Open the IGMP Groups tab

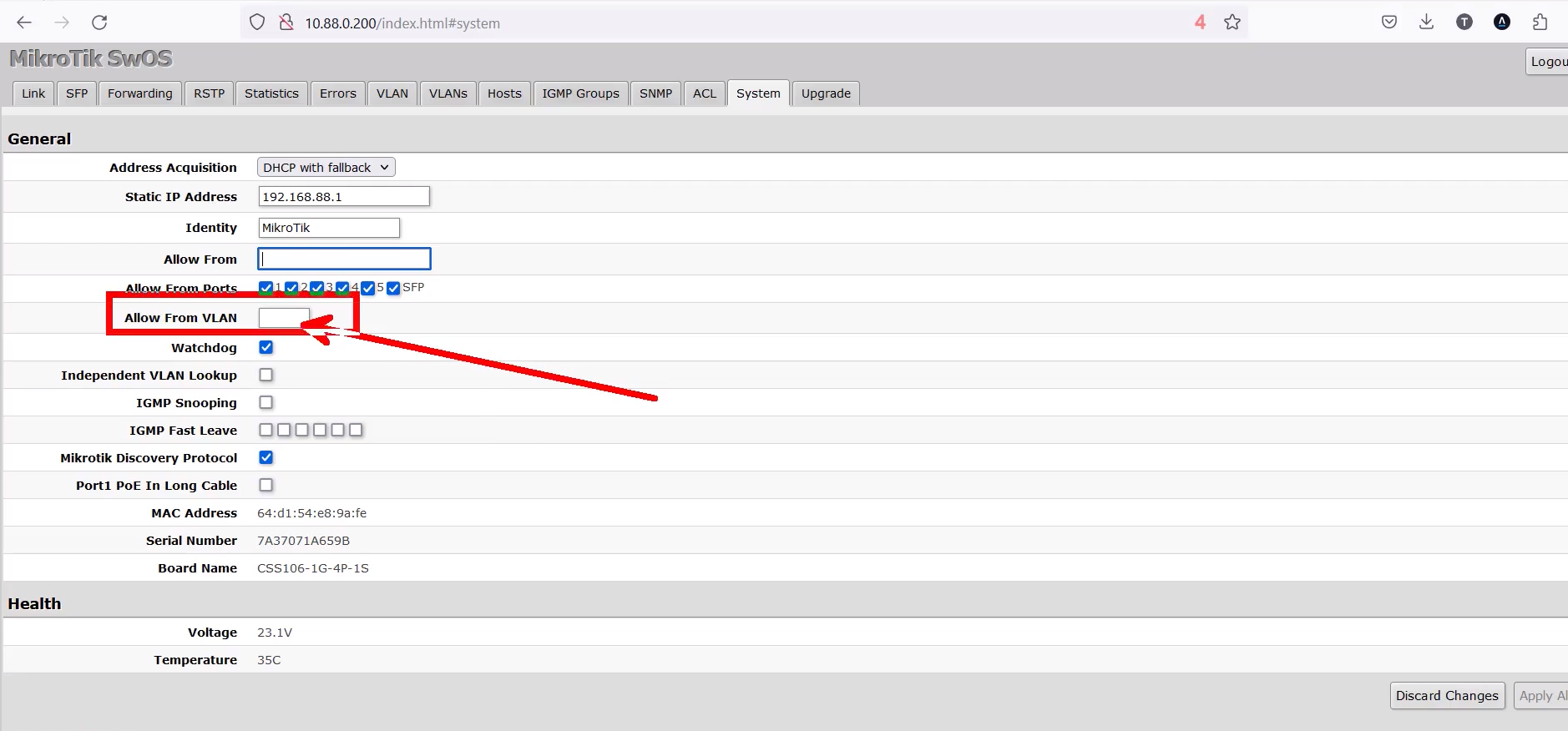click(x=581, y=93)
